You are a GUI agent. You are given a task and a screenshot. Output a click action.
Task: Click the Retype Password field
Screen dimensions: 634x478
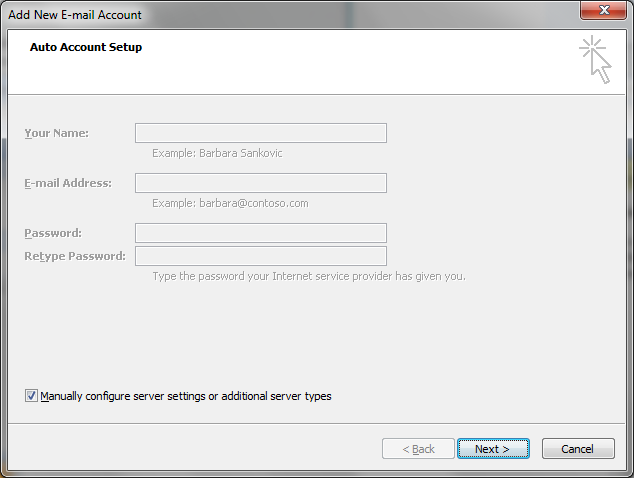[x=260, y=256]
